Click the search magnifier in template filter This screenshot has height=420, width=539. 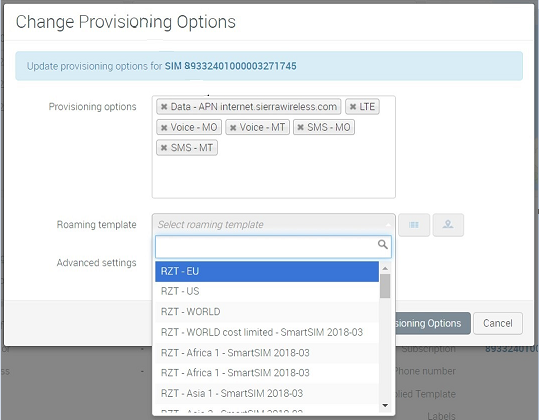383,244
